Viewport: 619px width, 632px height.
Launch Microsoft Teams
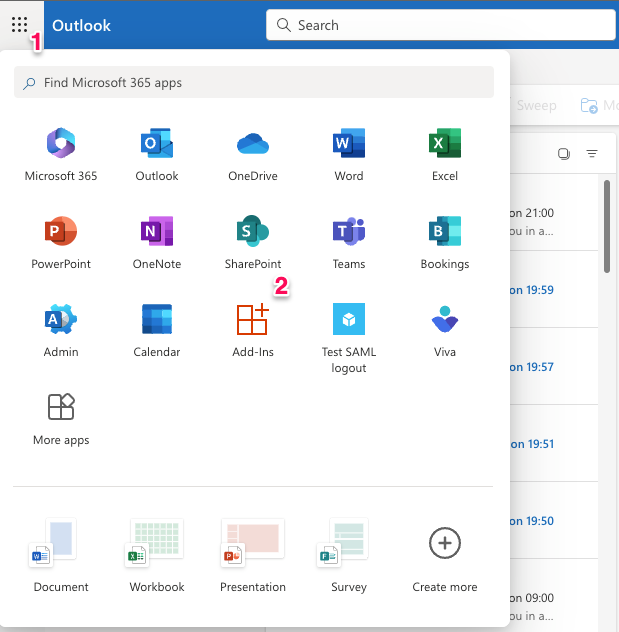click(x=349, y=243)
